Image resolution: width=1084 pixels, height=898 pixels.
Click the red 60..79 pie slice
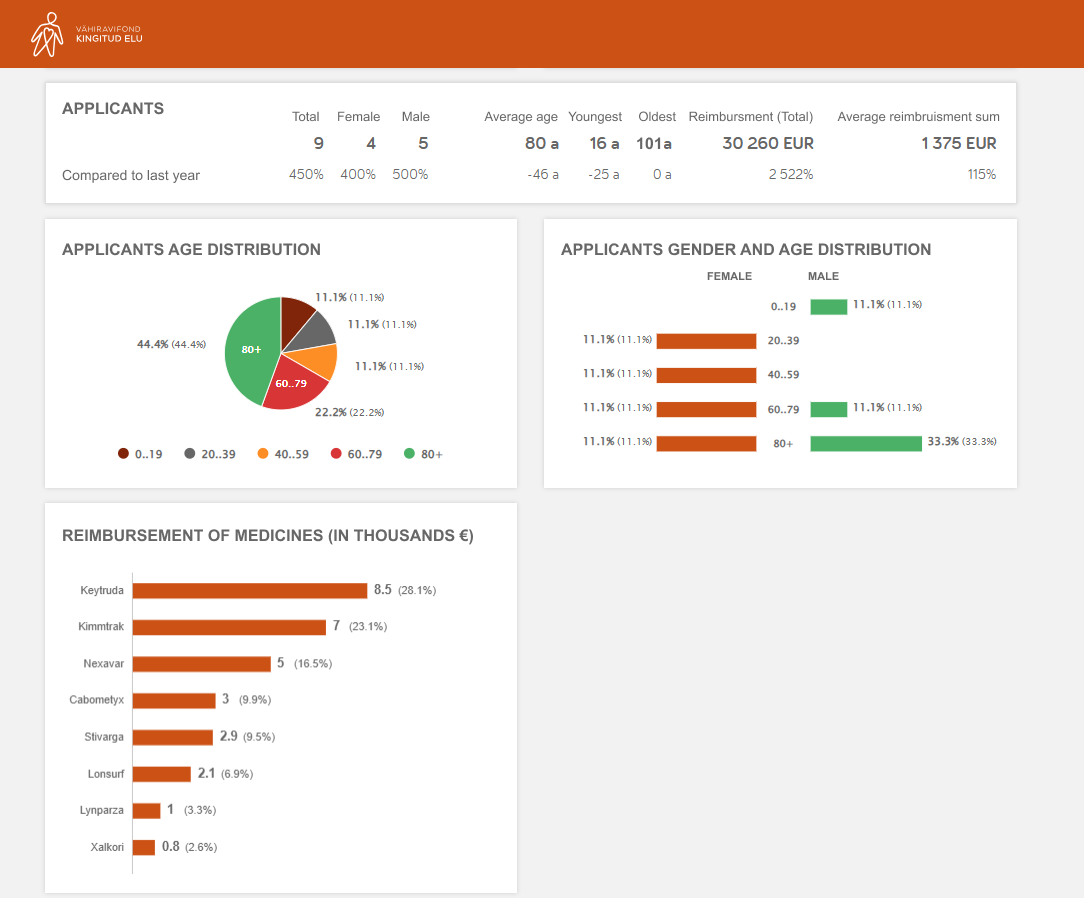coord(294,384)
